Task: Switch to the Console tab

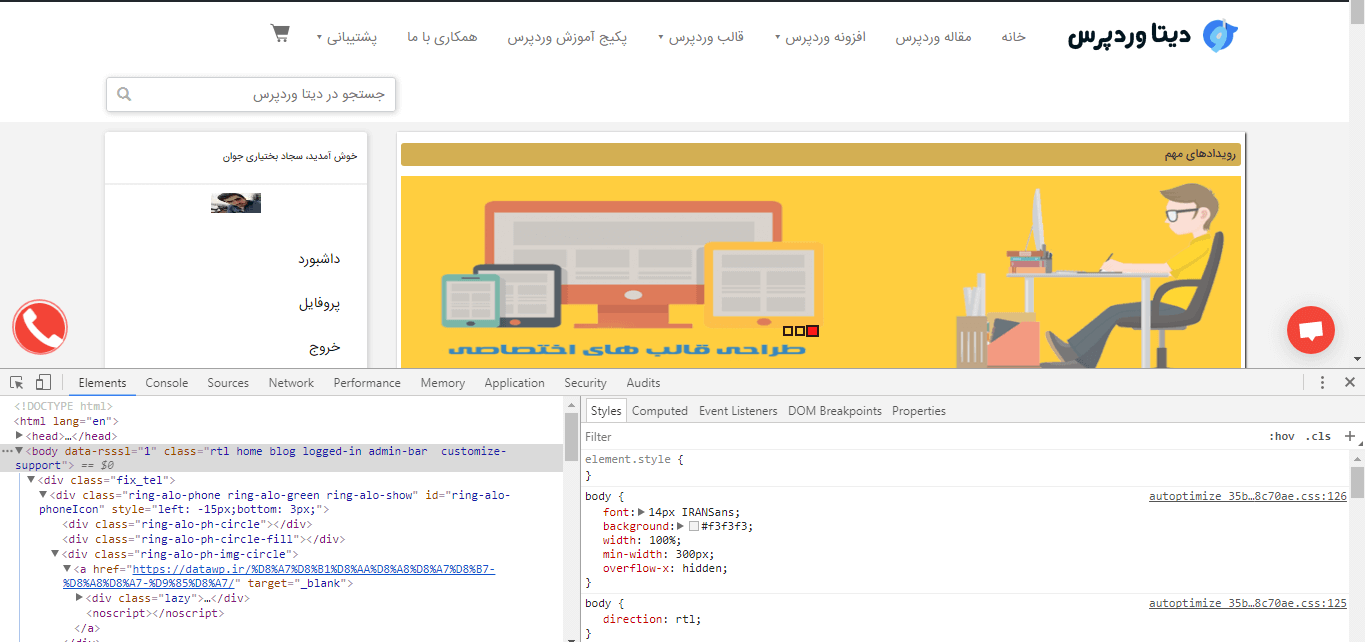Action: (x=166, y=383)
